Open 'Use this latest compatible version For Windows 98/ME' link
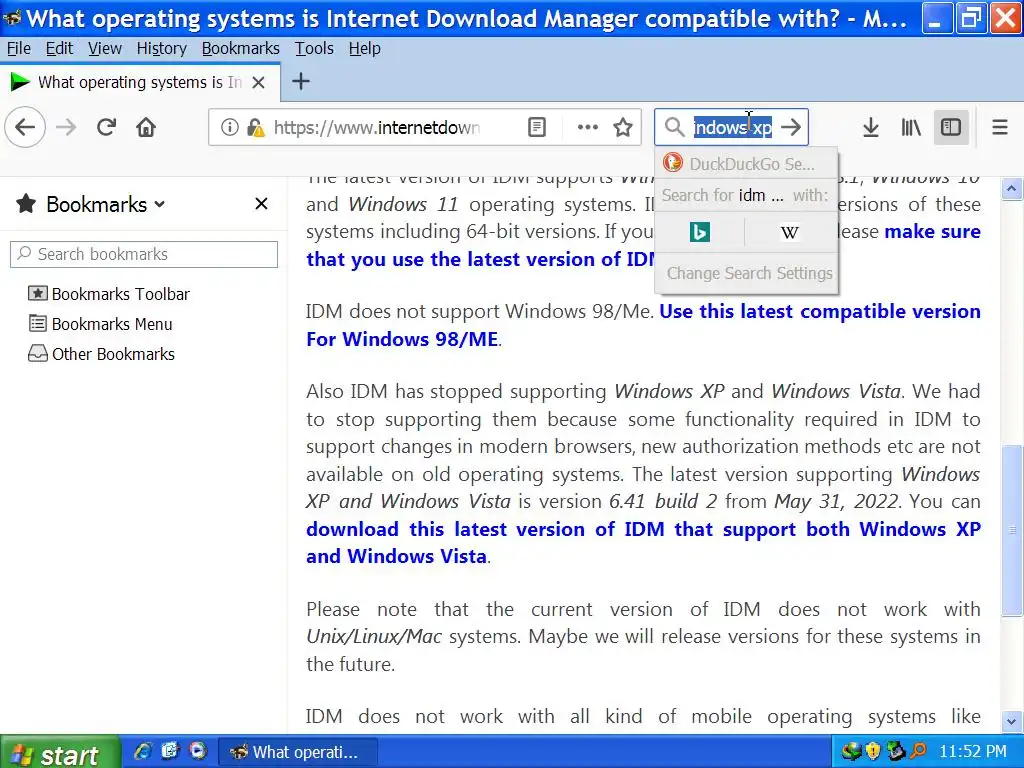 [643, 325]
